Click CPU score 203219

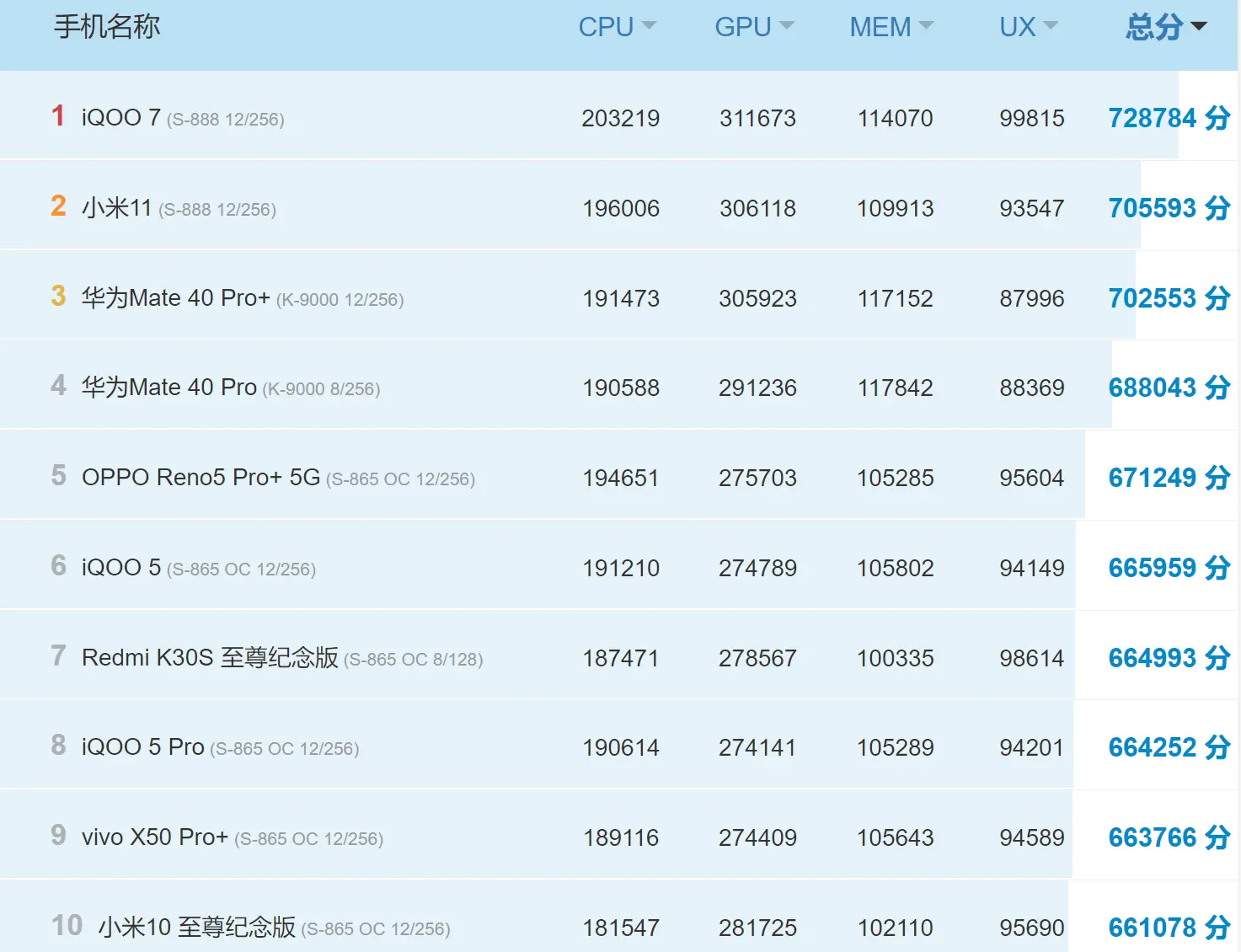pos(621,118)
